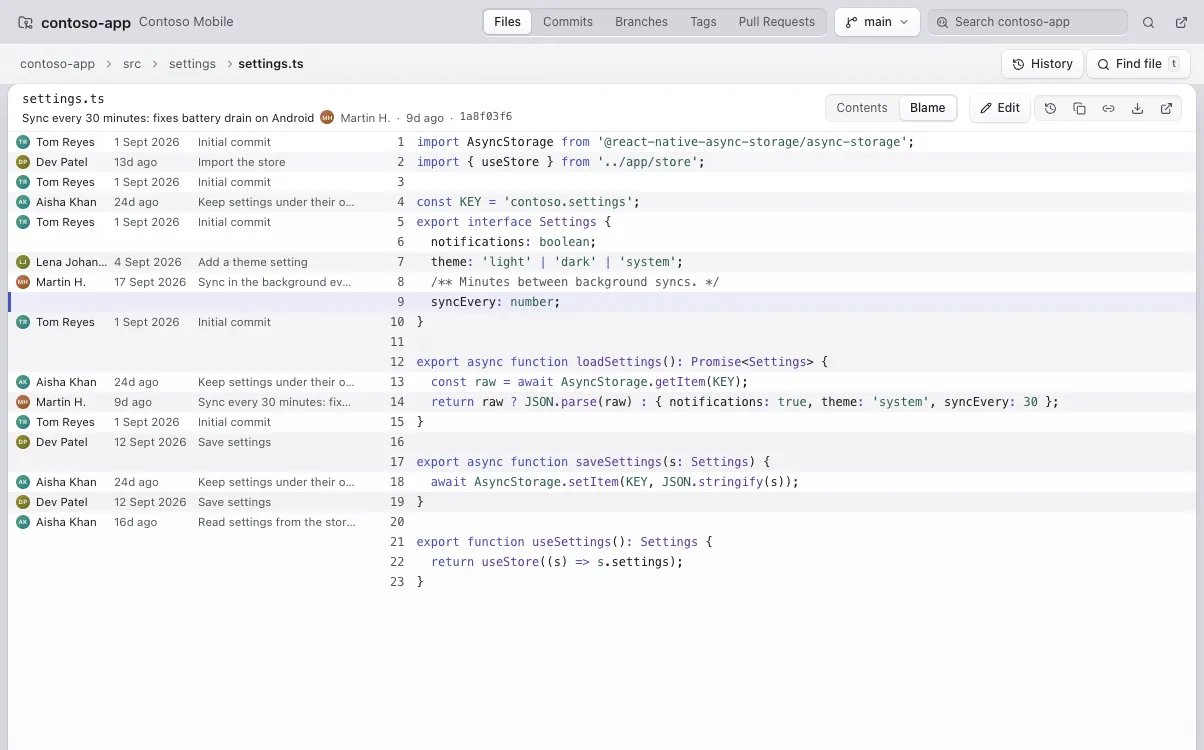Click the search magnifier icon in top bar
1204x750 pixels.
click(1149, 22)
